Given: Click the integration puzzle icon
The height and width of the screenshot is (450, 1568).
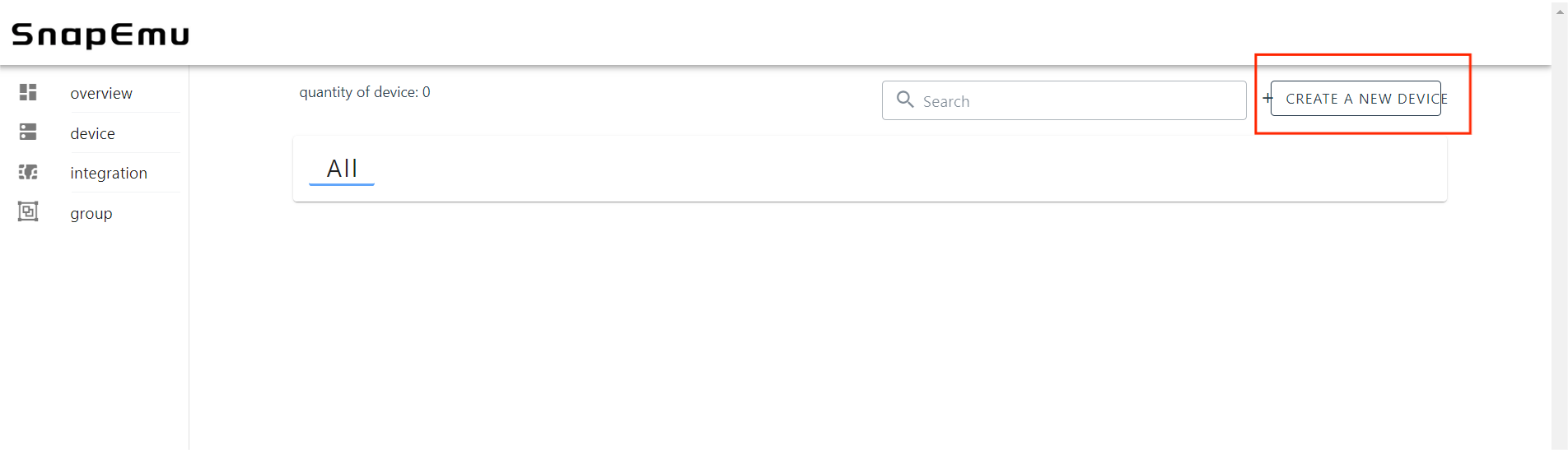Looking at the screenshot, I should [x=28, y=172].
